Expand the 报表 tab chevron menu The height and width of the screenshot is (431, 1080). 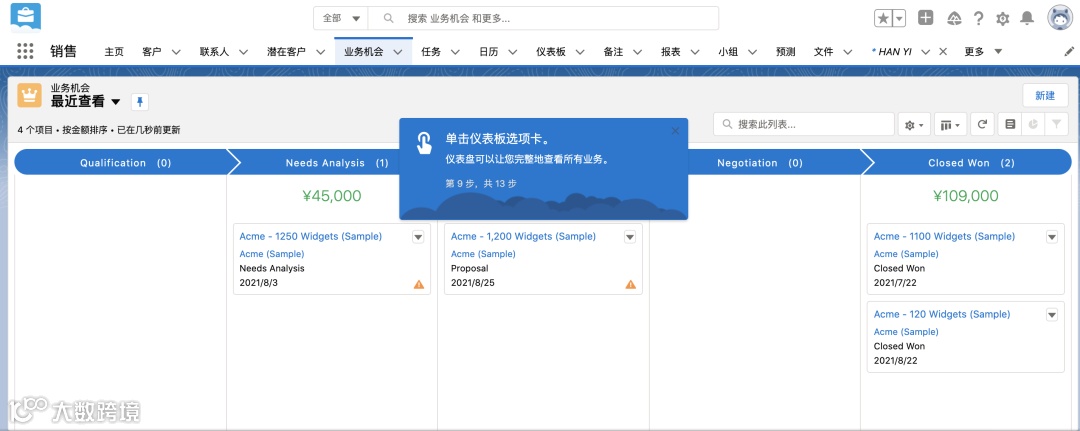695,52
